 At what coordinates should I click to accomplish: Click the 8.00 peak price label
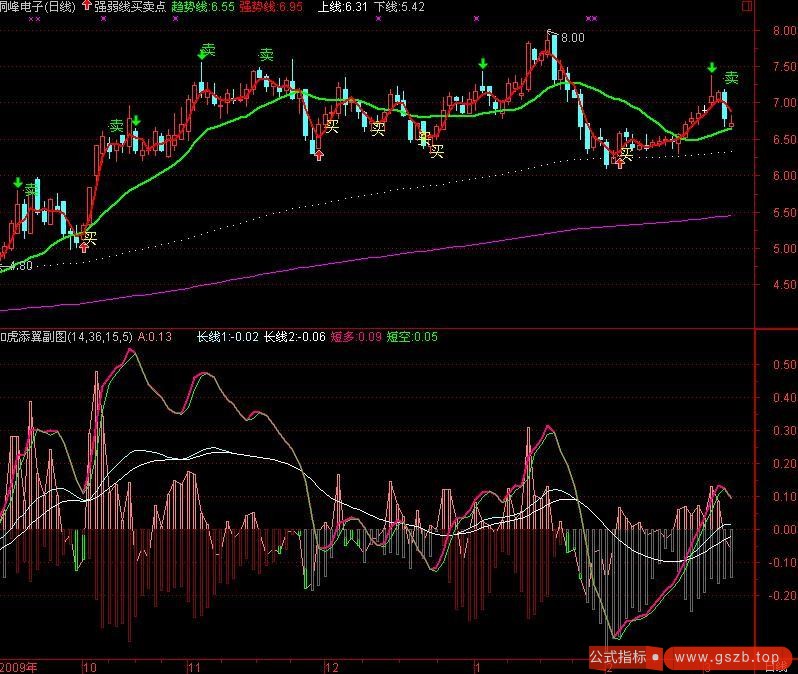pyautogui.click(x=571, y=38)
